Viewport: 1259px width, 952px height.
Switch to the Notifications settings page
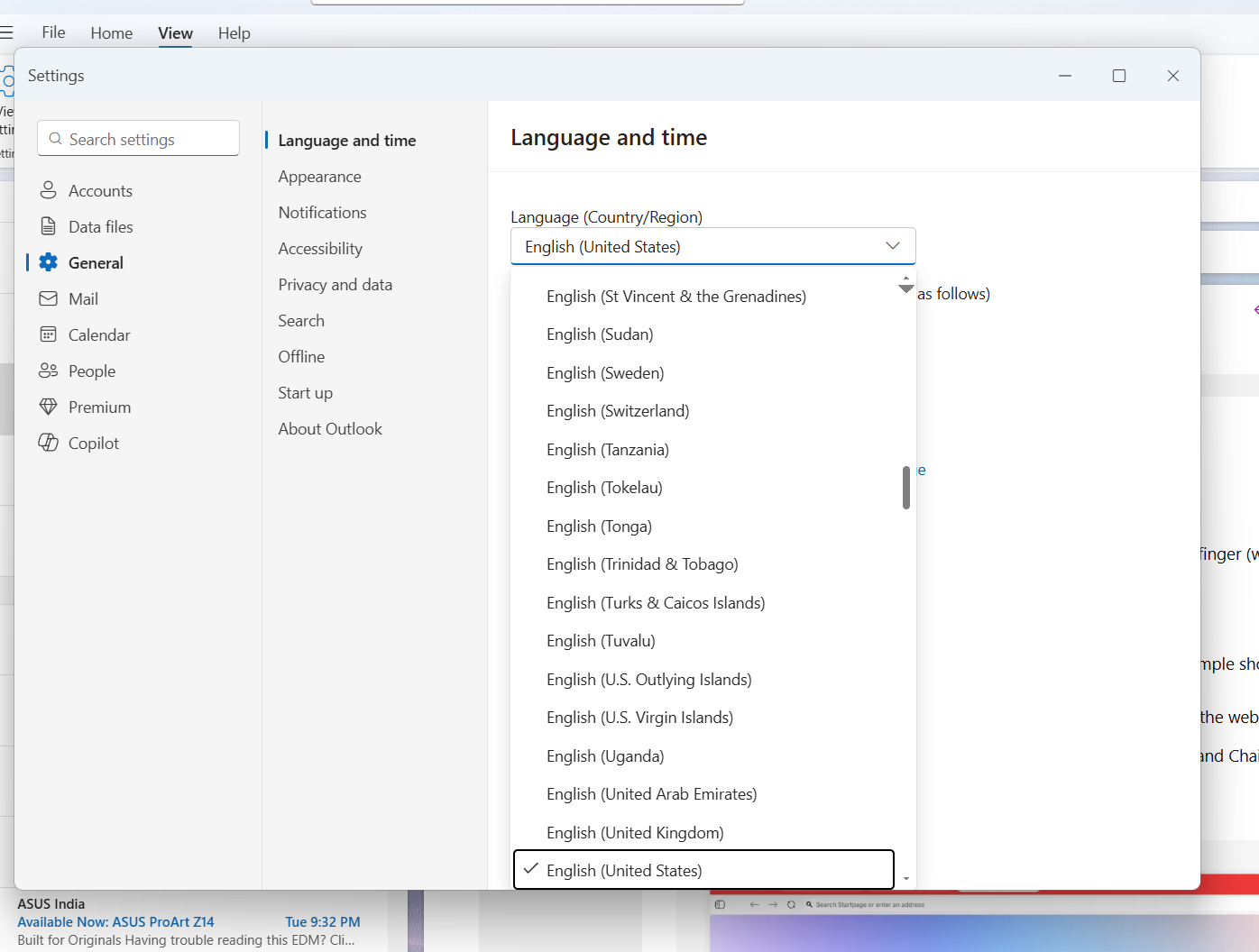pyautogui.click(x=322, y=213)
